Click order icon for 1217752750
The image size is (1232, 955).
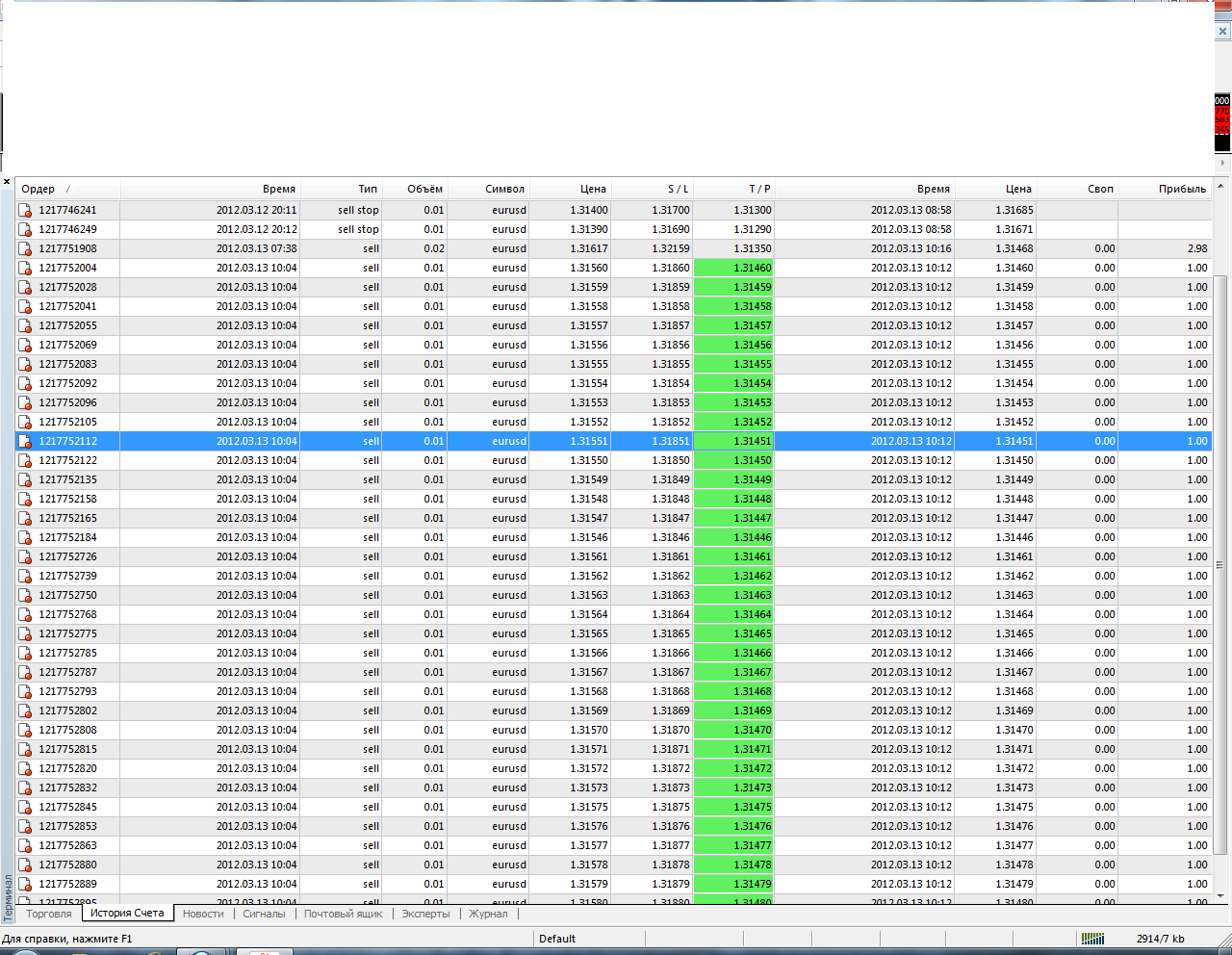click(x=25, y=595)
